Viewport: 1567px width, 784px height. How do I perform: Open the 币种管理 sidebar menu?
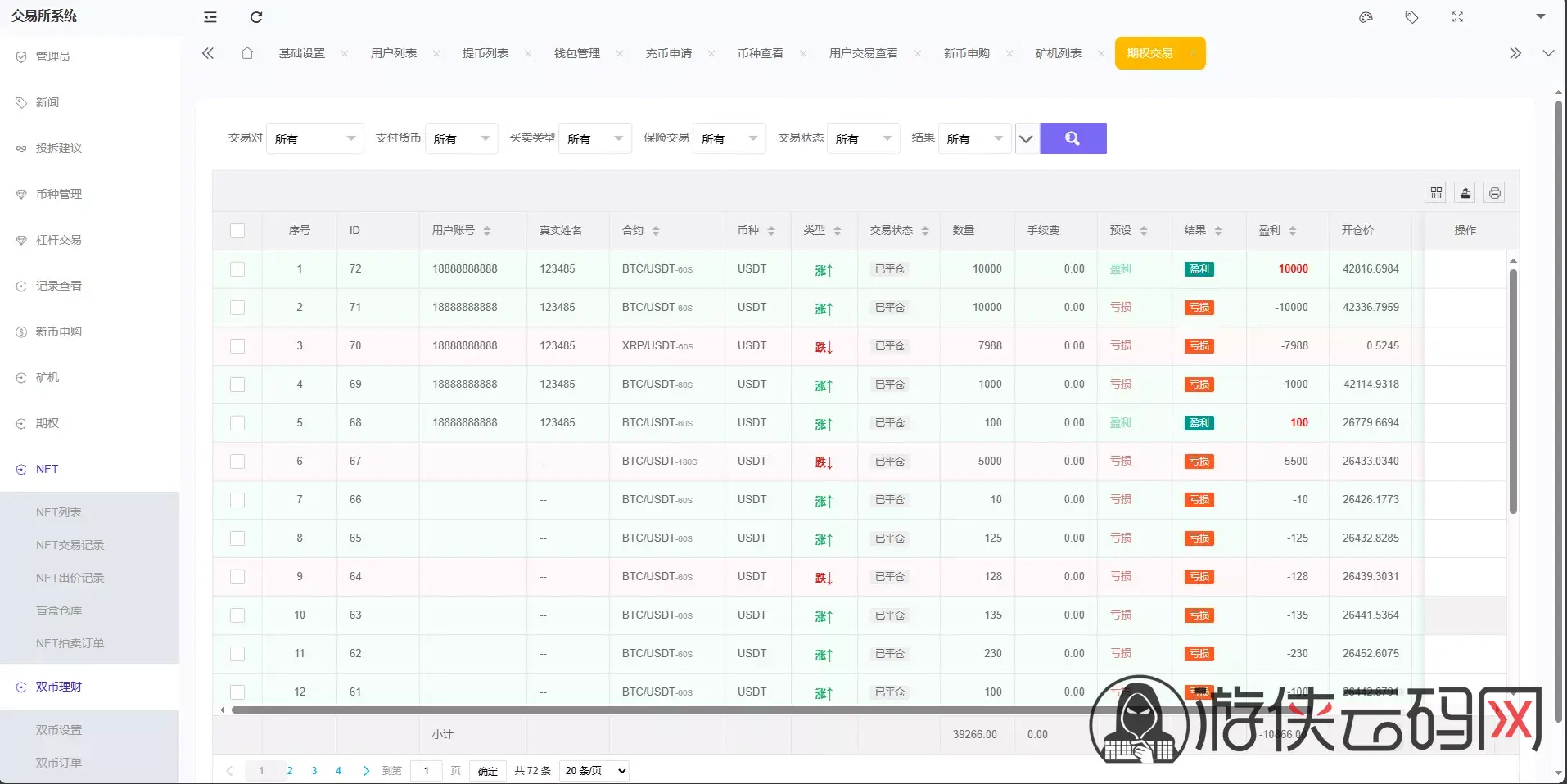(x=59, y=194)
